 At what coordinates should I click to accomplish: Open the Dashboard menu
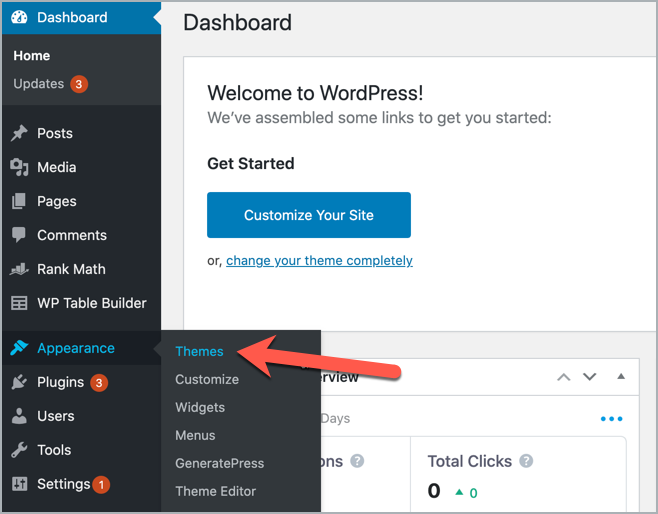81,17
